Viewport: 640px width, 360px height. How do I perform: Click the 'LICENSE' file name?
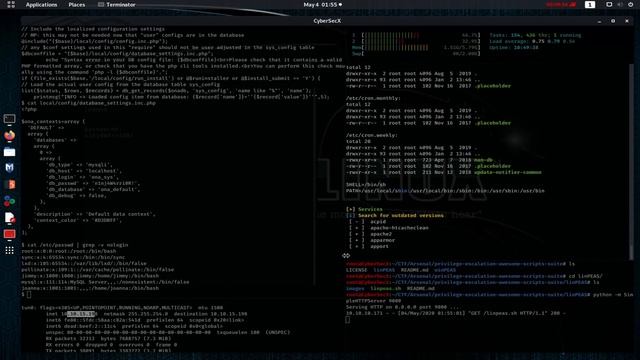click(356, 270)
